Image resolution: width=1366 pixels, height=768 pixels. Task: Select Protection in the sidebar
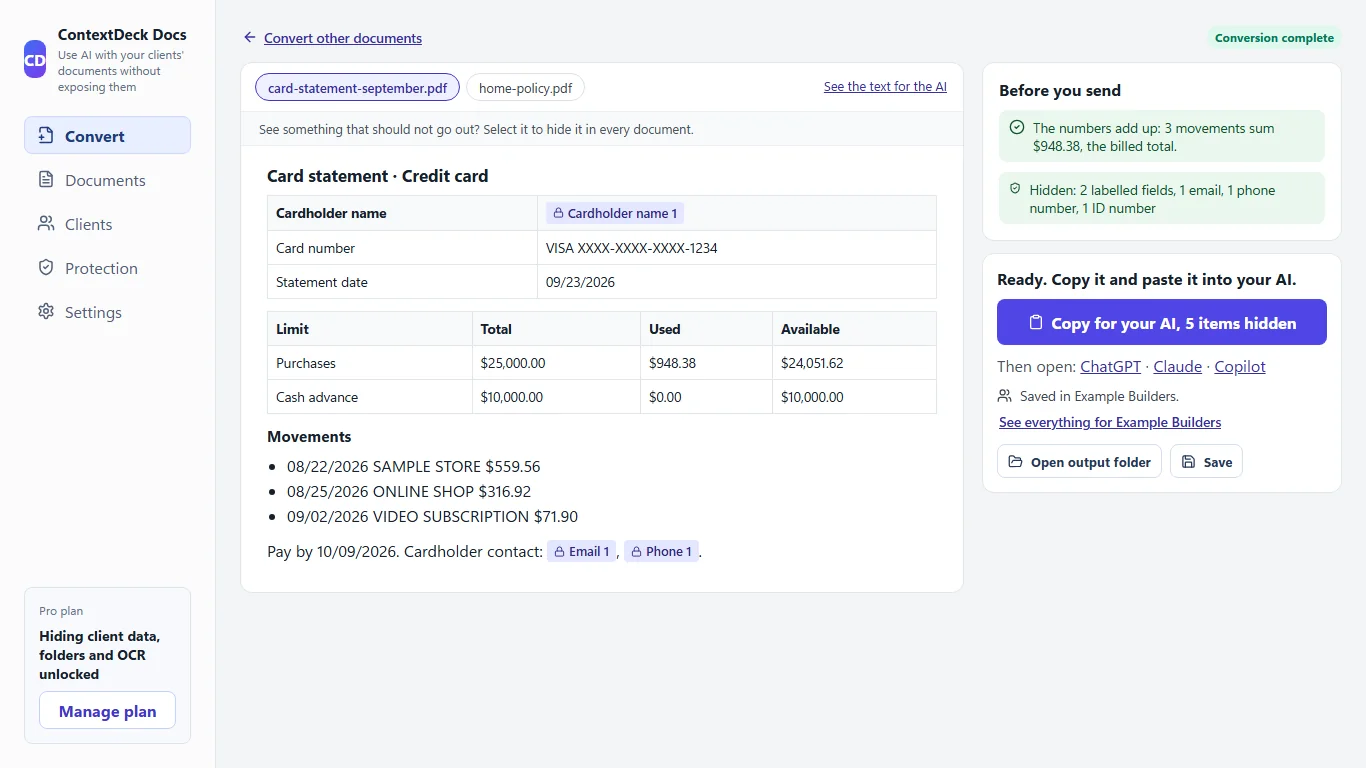(107, 268)
